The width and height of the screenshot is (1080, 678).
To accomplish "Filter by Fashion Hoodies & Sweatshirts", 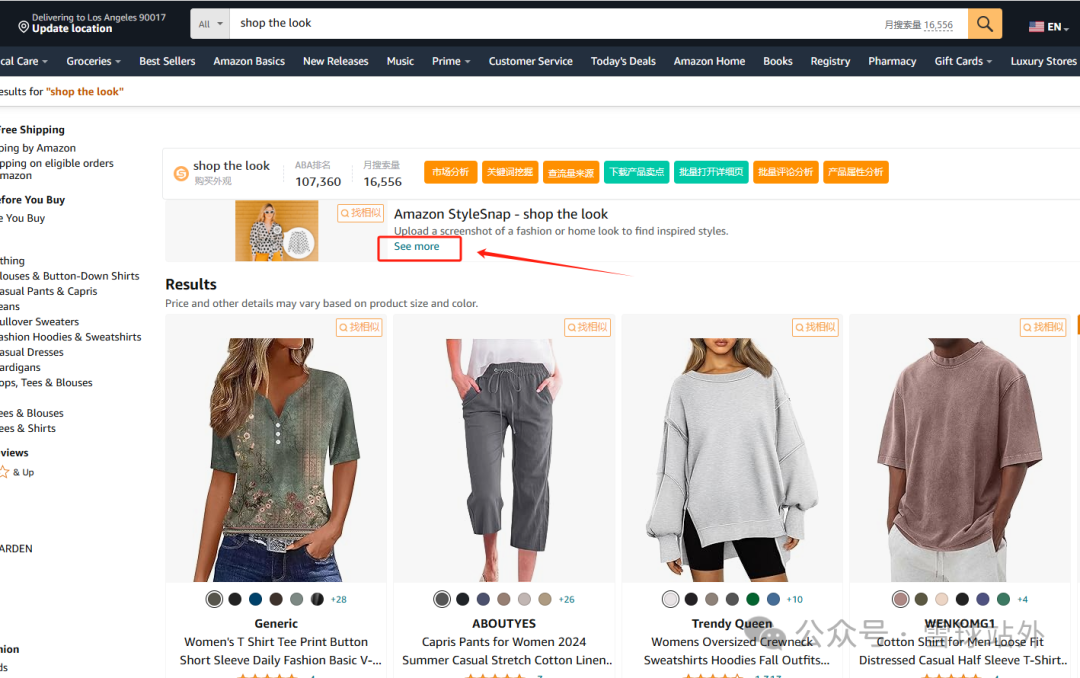I will (x=70, y=337).
